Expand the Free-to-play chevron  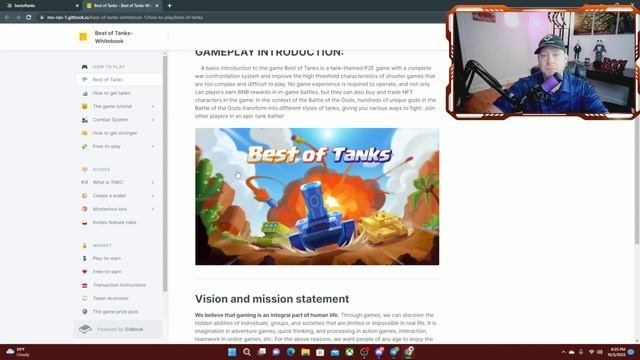[153, 146]
